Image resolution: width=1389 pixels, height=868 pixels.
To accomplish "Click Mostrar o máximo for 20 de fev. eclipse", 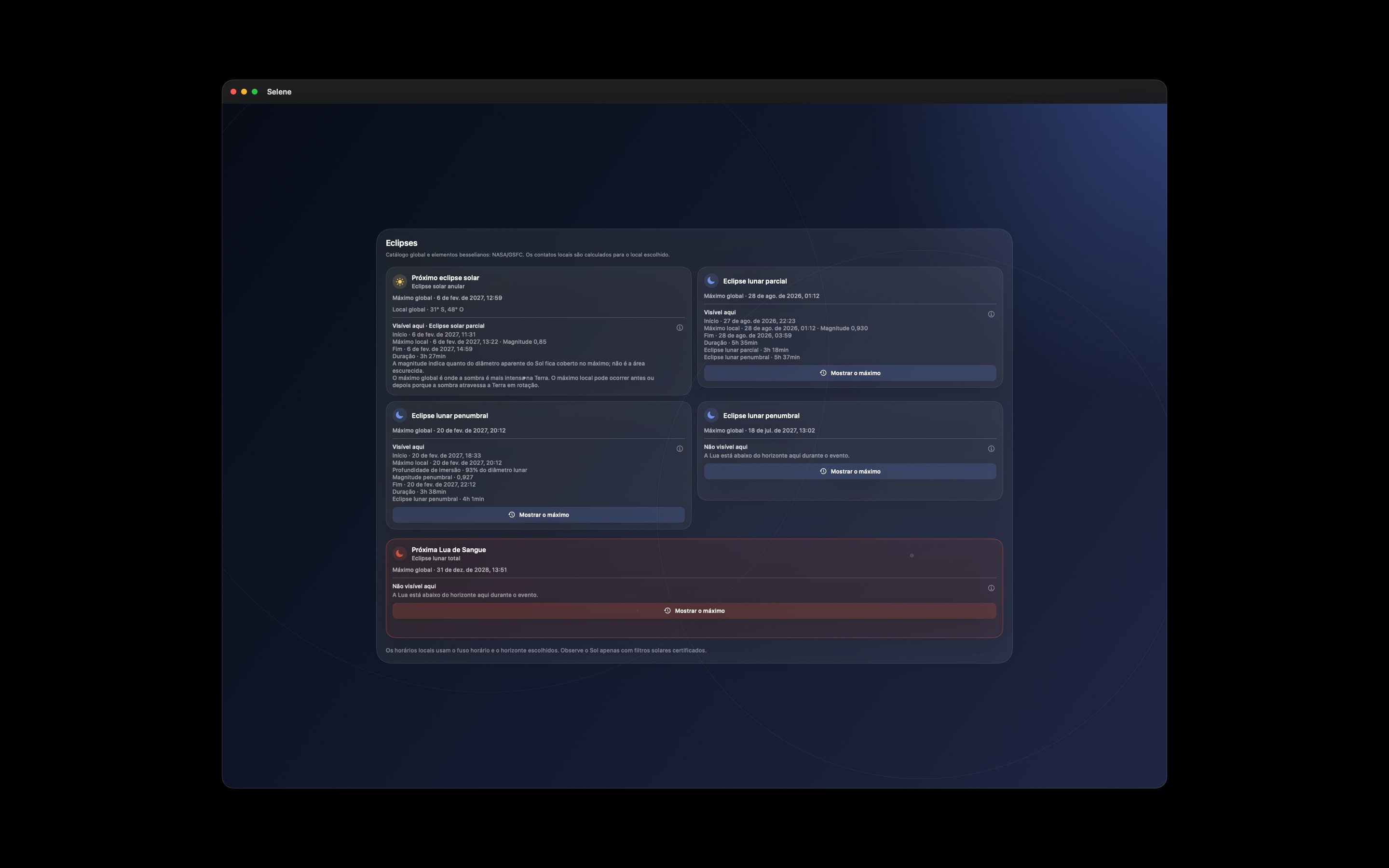I will click(538, 515).
